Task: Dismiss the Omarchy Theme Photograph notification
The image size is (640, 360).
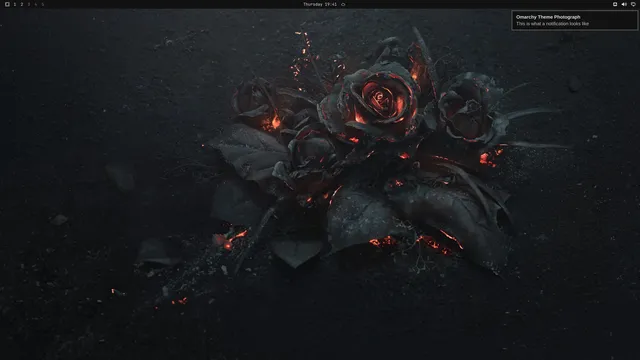Action: tap(574, 20)
